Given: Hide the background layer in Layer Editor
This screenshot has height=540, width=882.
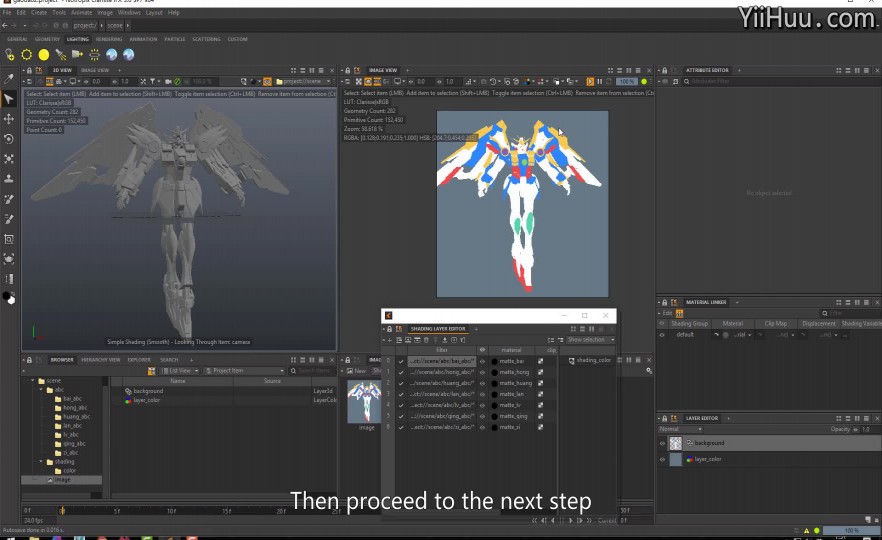Looking at the screenshot, I should coord(662,443).
